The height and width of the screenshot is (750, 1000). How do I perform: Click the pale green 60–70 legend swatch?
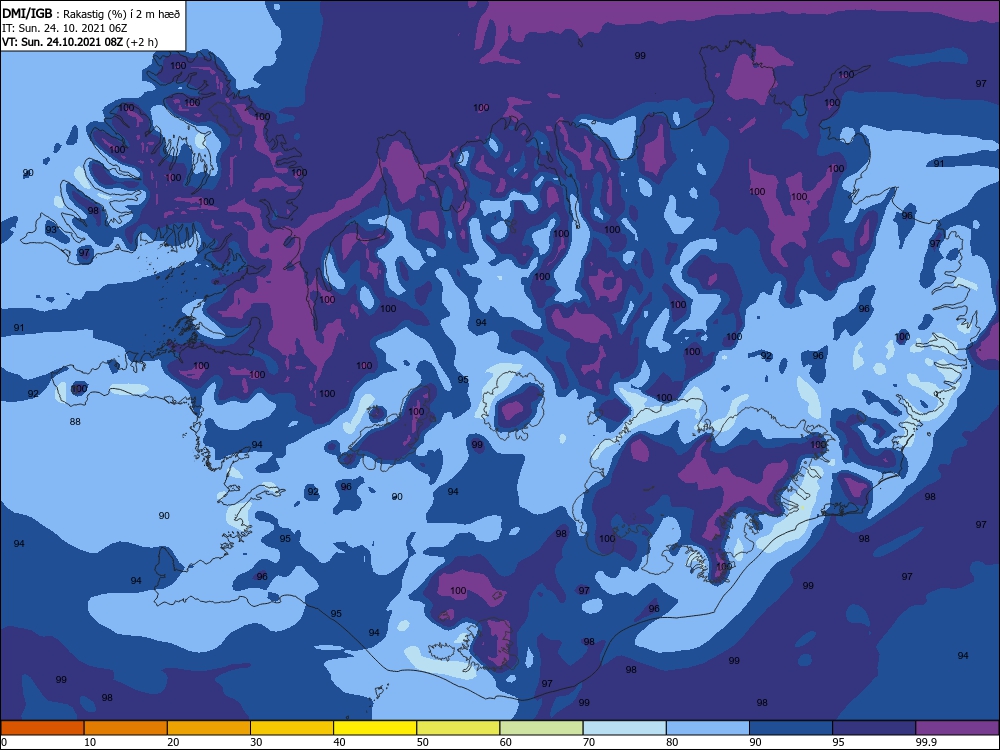(541, 728)
